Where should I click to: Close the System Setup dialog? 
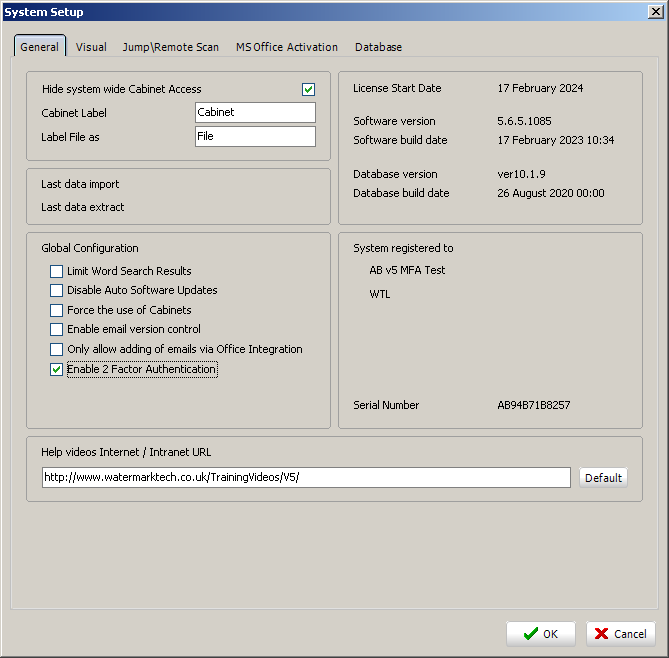tap(655, 12)
